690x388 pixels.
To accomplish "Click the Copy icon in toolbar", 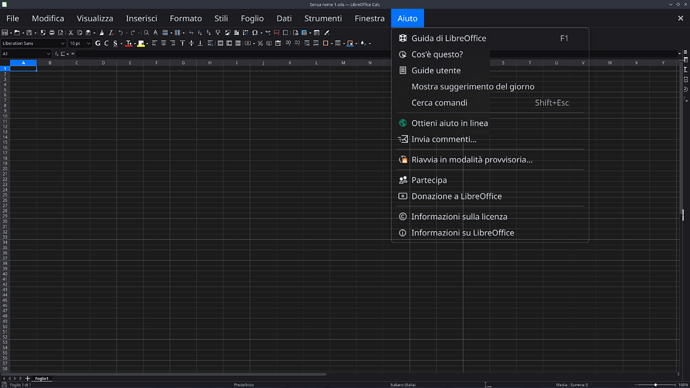I will [x=80, y=33].
